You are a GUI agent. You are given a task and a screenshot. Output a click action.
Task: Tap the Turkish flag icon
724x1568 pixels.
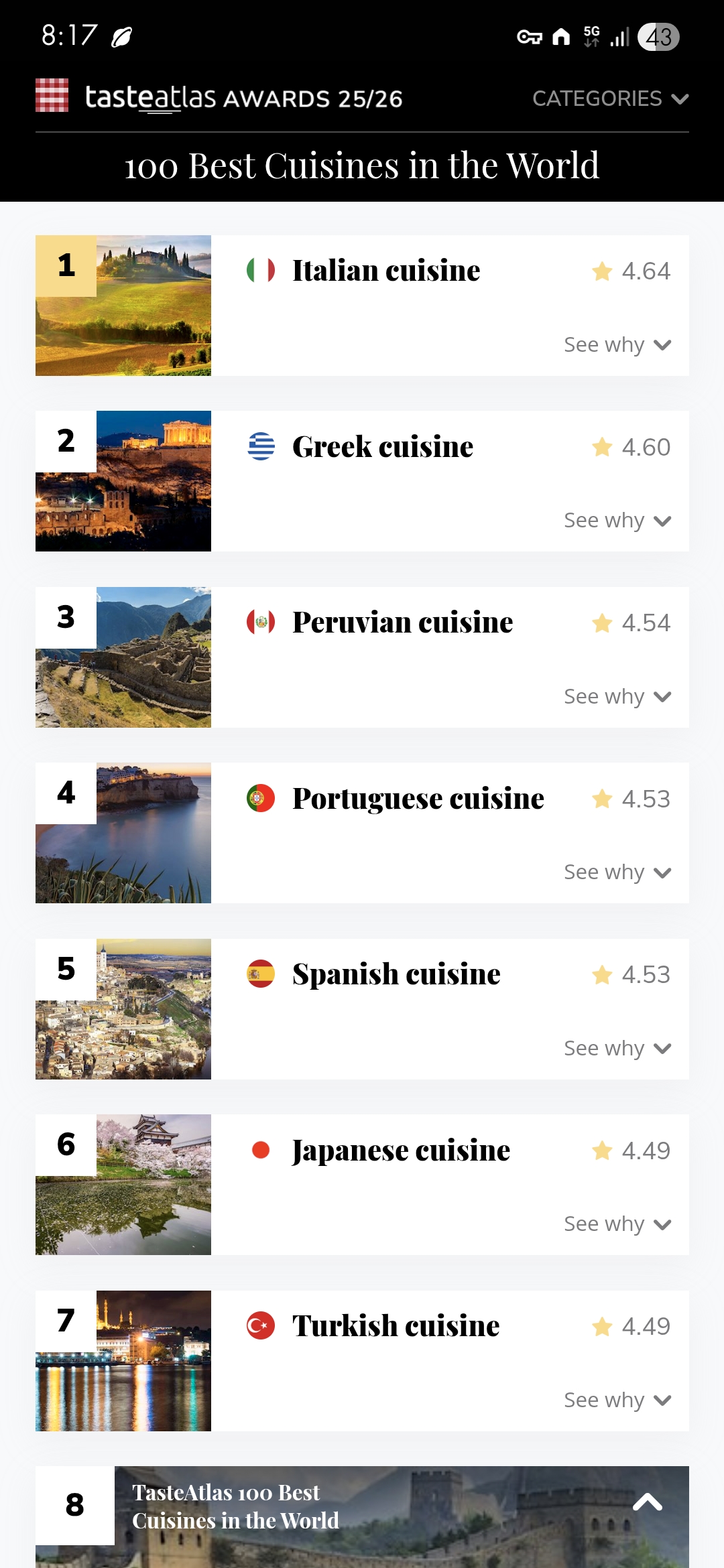click(x=261, y=1325)
